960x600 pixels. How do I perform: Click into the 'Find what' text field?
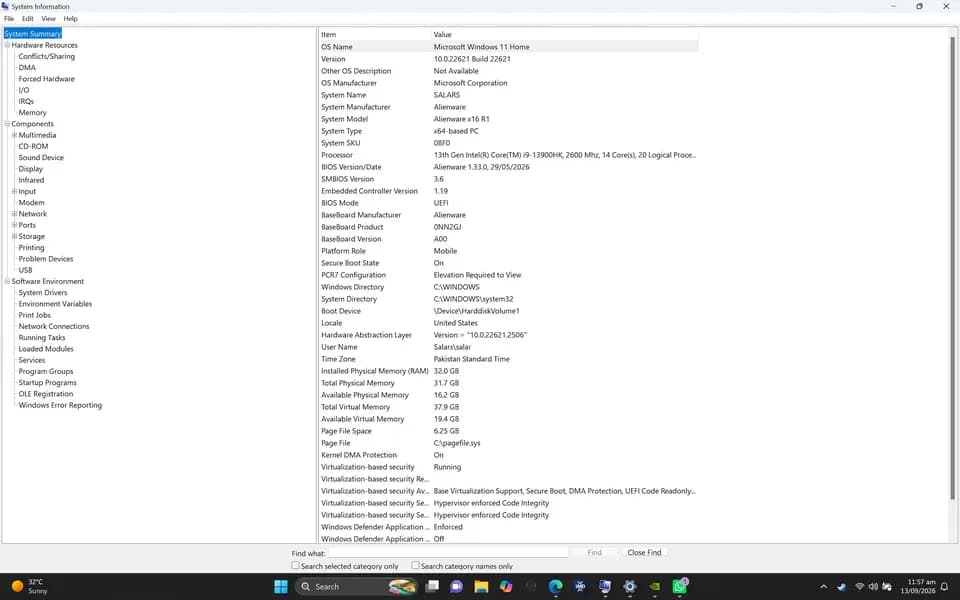pos(448,553)
